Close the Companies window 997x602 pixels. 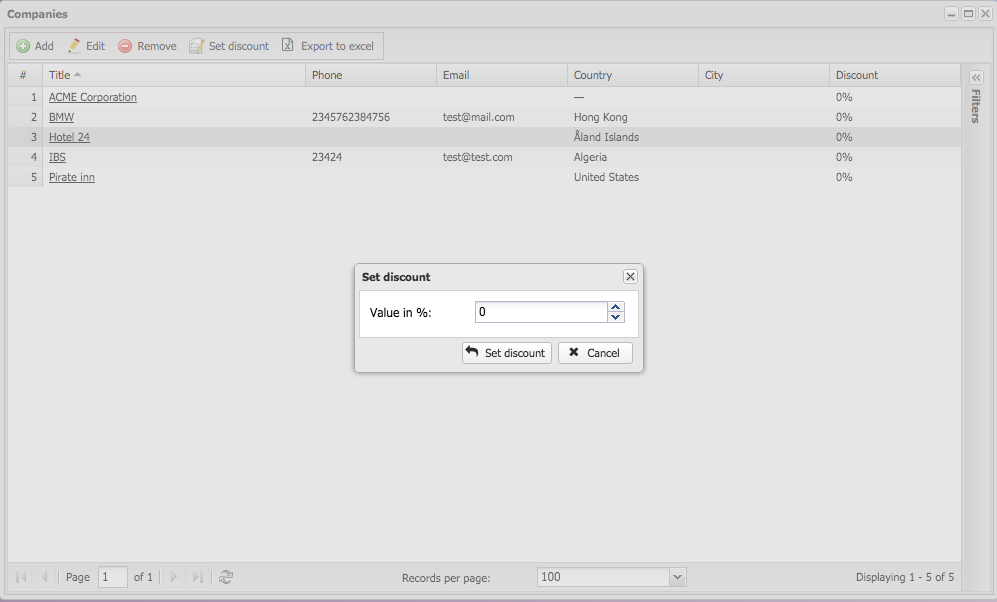pos(985,14)
